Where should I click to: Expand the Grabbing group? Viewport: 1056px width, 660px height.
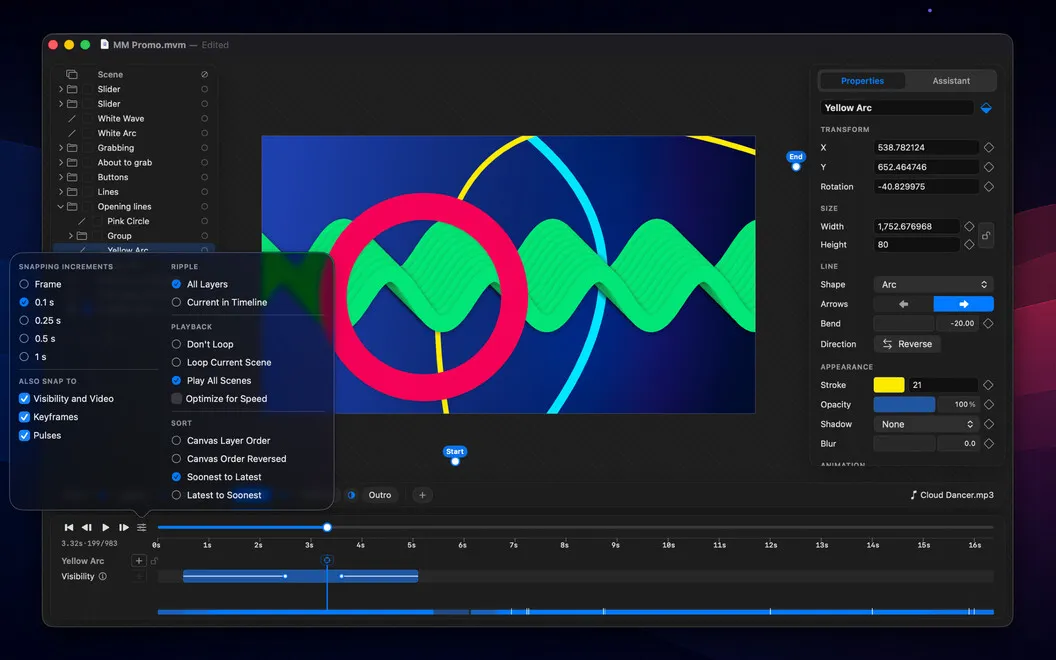pyautogui.click(x=61, y=148)
